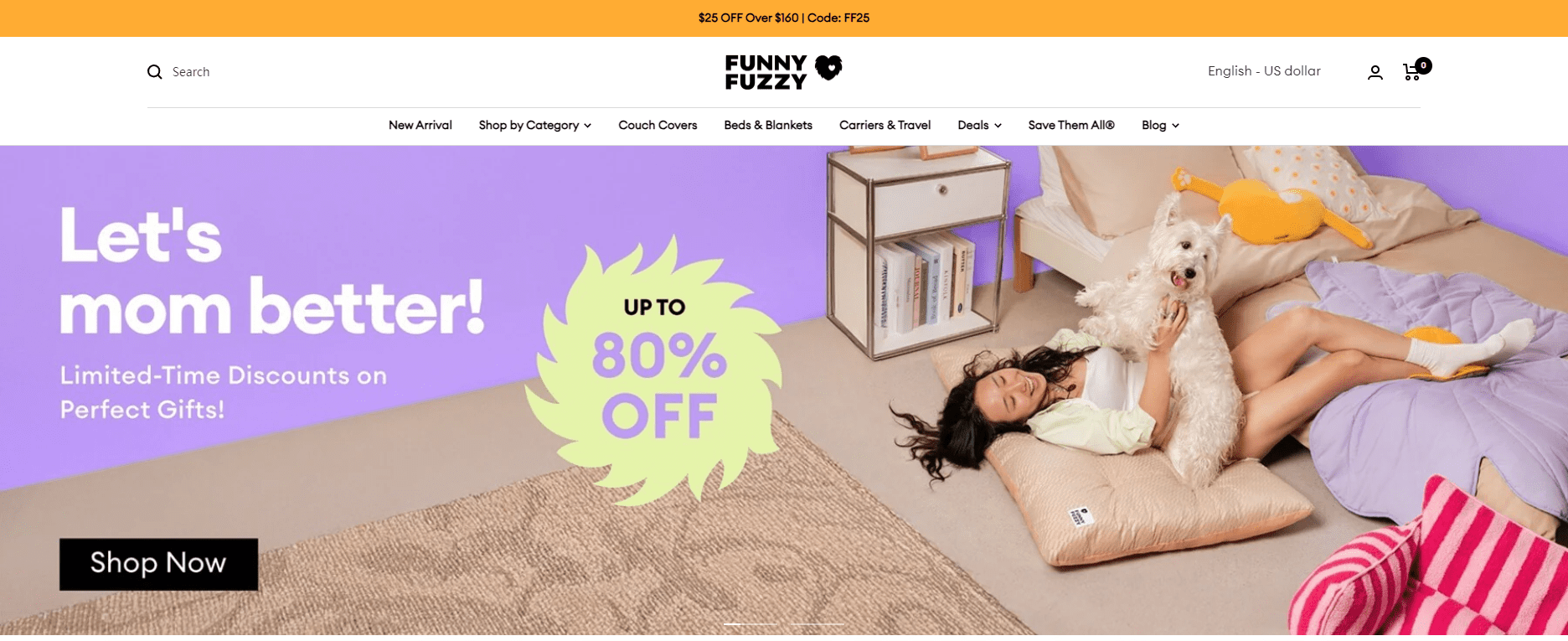The width and height of the screenshot is (1568, 641).
Task: Go to New Arrival page
Action: tap(420, 125)
